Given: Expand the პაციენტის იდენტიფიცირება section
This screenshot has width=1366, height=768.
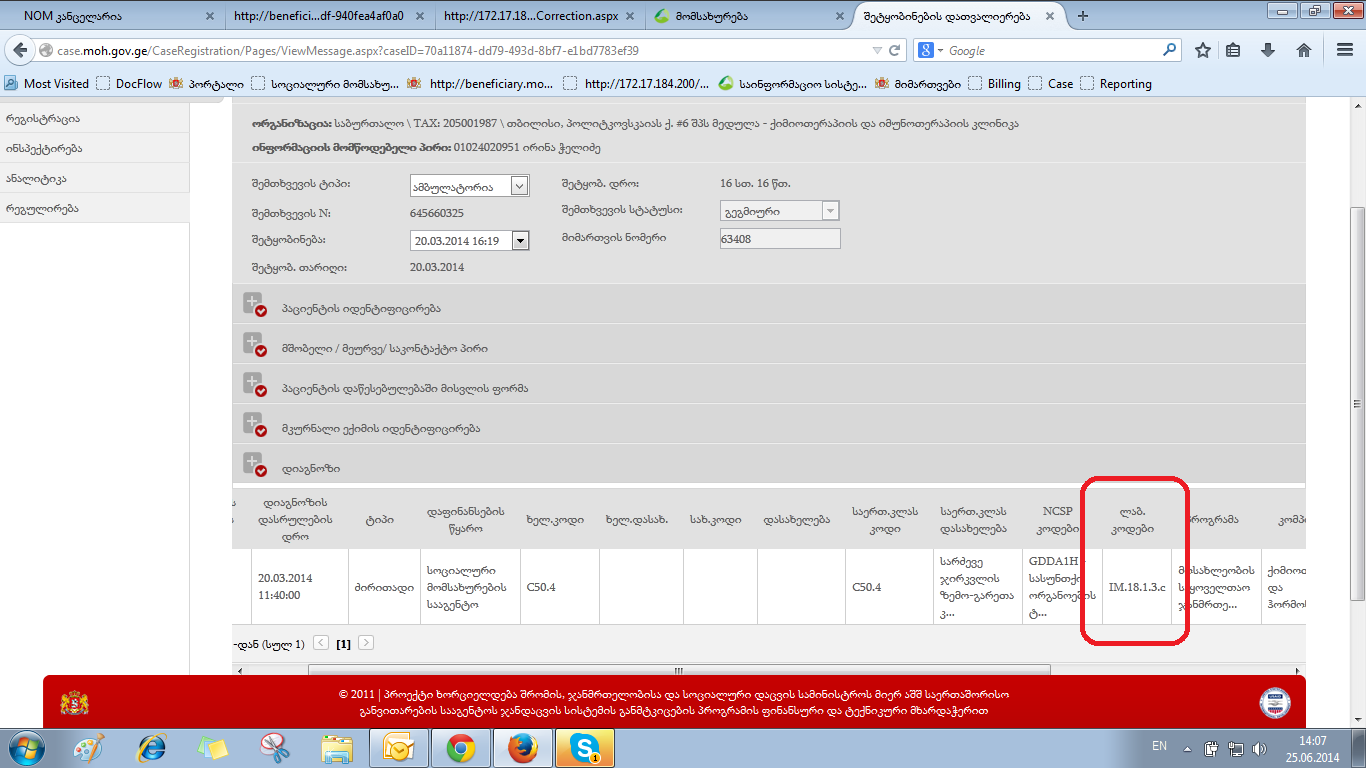Looking at the screenshot, I should coord(253,304).
